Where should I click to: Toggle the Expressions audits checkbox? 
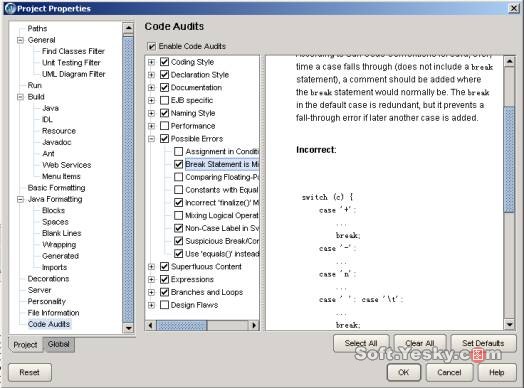(x=164, y=279)
